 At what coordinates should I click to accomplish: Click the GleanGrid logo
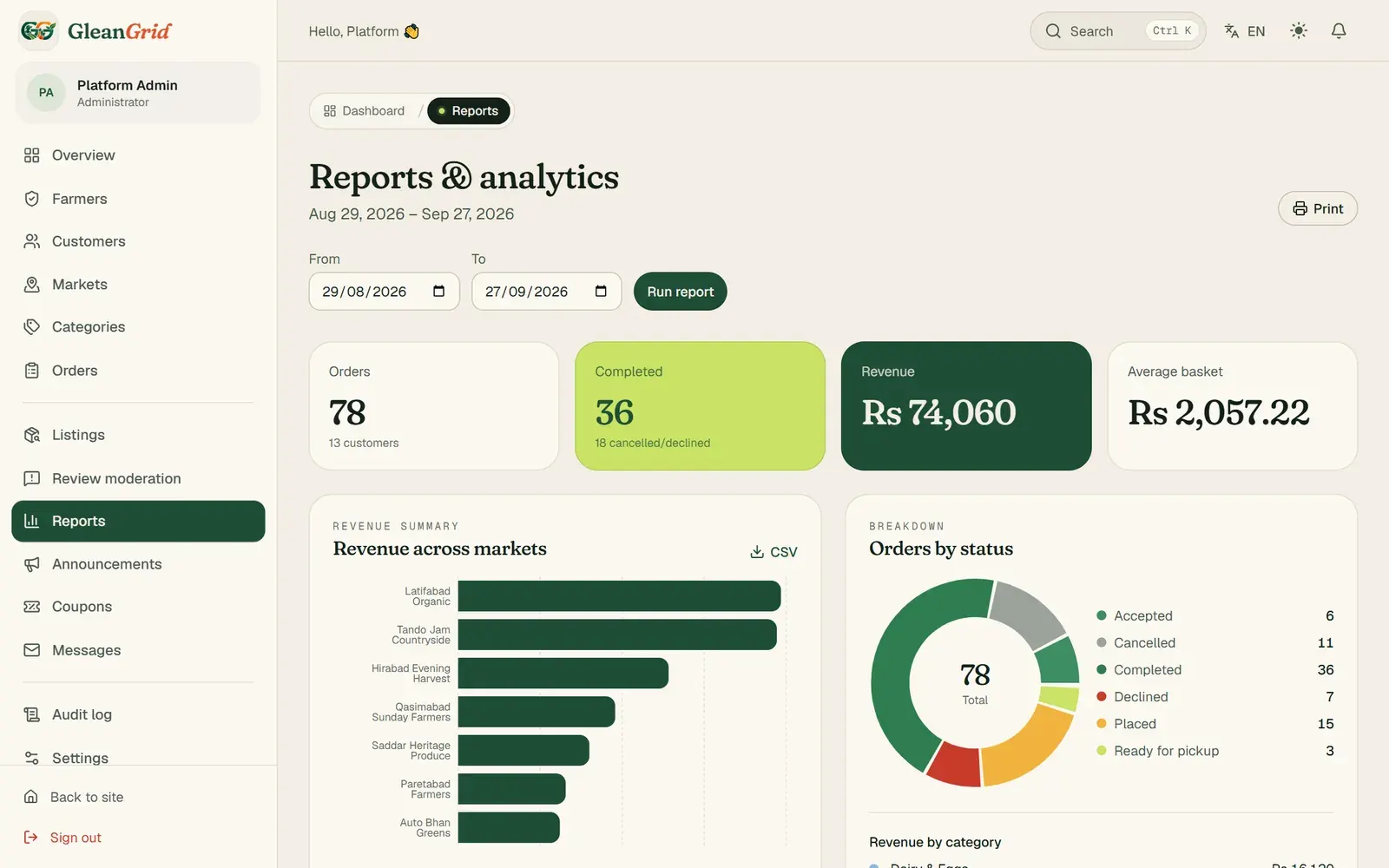(95, 31)
